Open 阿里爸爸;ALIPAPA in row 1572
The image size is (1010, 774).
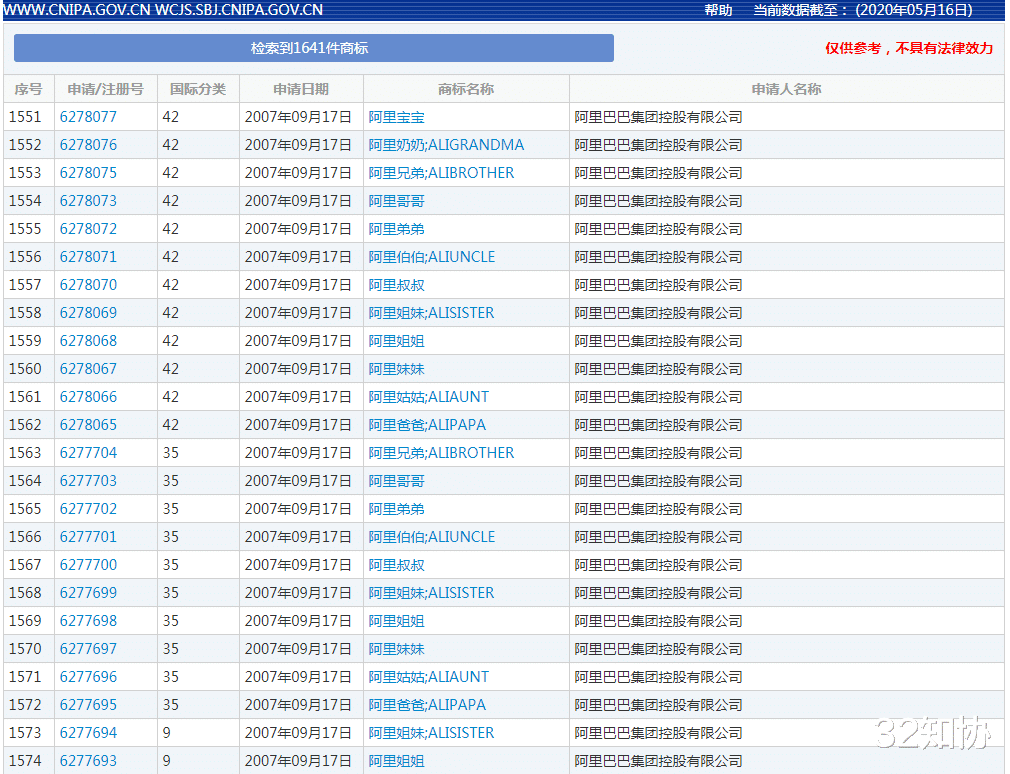[427, 705]
